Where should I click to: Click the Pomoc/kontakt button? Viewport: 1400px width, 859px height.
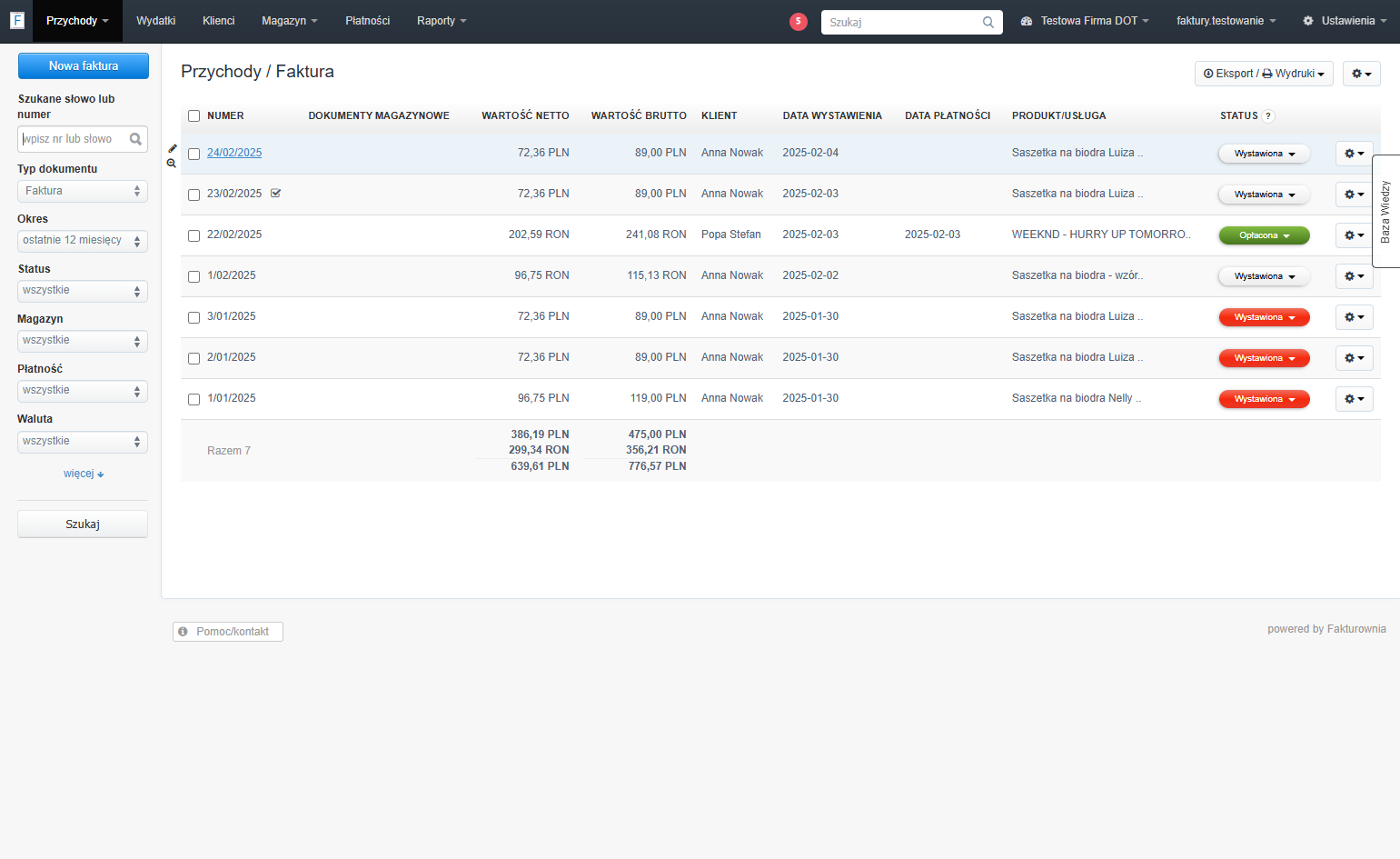click(228, 632)
